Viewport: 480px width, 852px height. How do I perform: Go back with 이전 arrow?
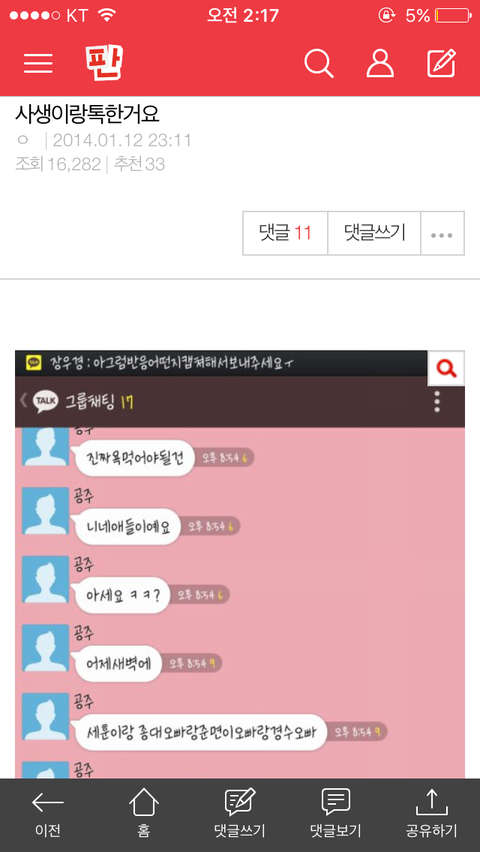[x=48, y=814]
